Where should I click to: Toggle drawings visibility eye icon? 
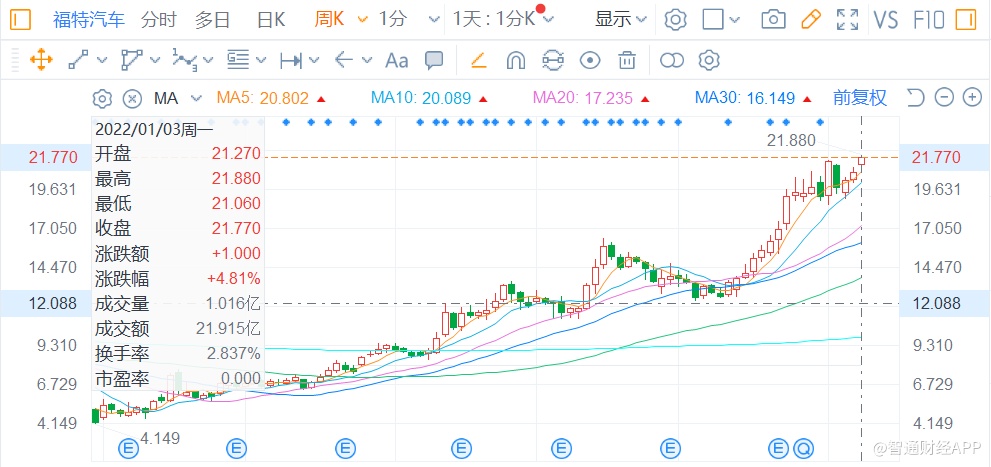pyautogui.click(x=590, y=61)
